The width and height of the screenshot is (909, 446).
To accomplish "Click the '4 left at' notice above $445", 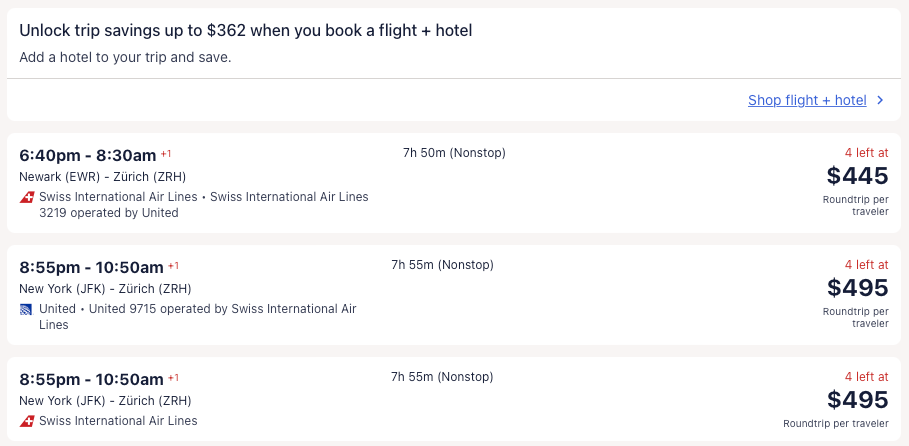I will 865,153.
